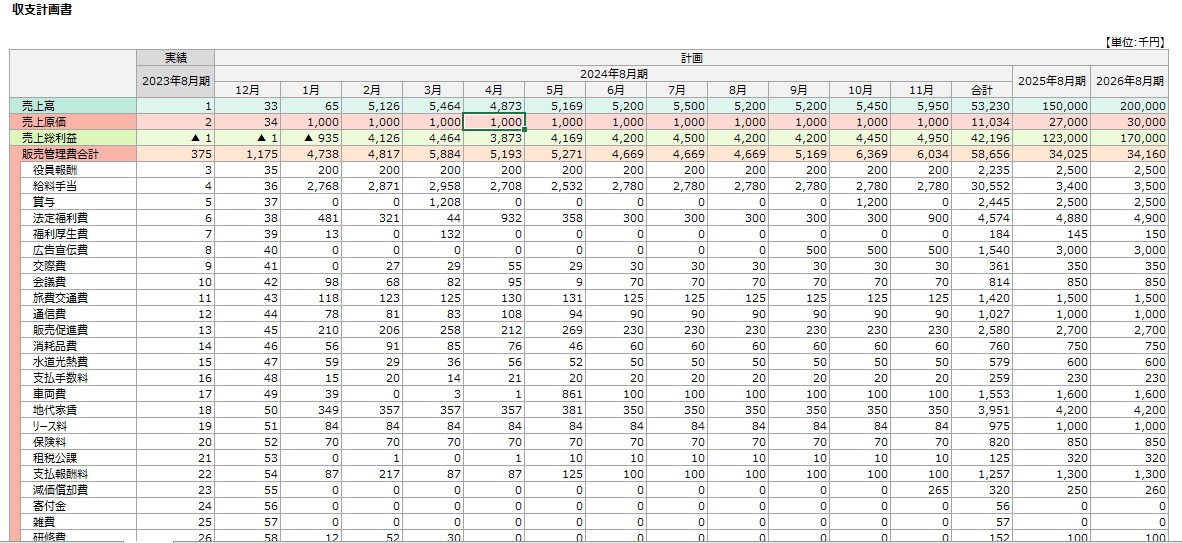Click the 売上高 合計 value 53,230
Screen dimensions: 1182x543
point(981,106)
